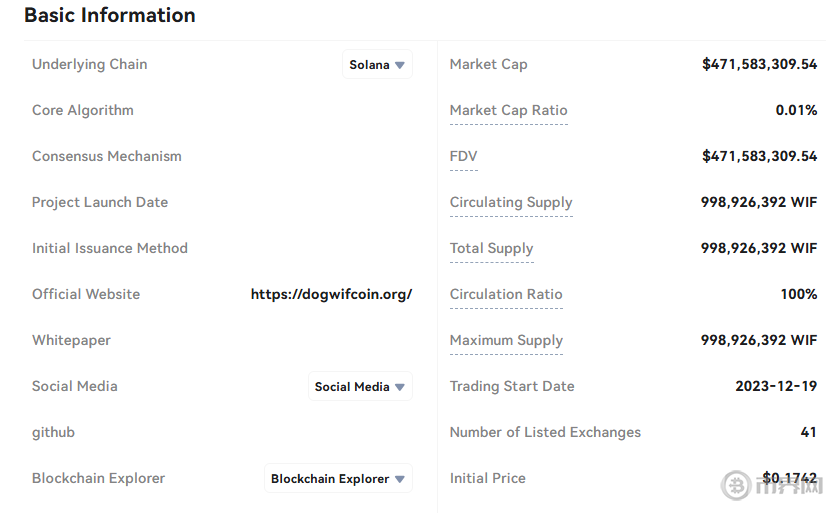Click the Circulating Supply label
The width and height of the screenshot is (834, 513).
click(511, 203)
